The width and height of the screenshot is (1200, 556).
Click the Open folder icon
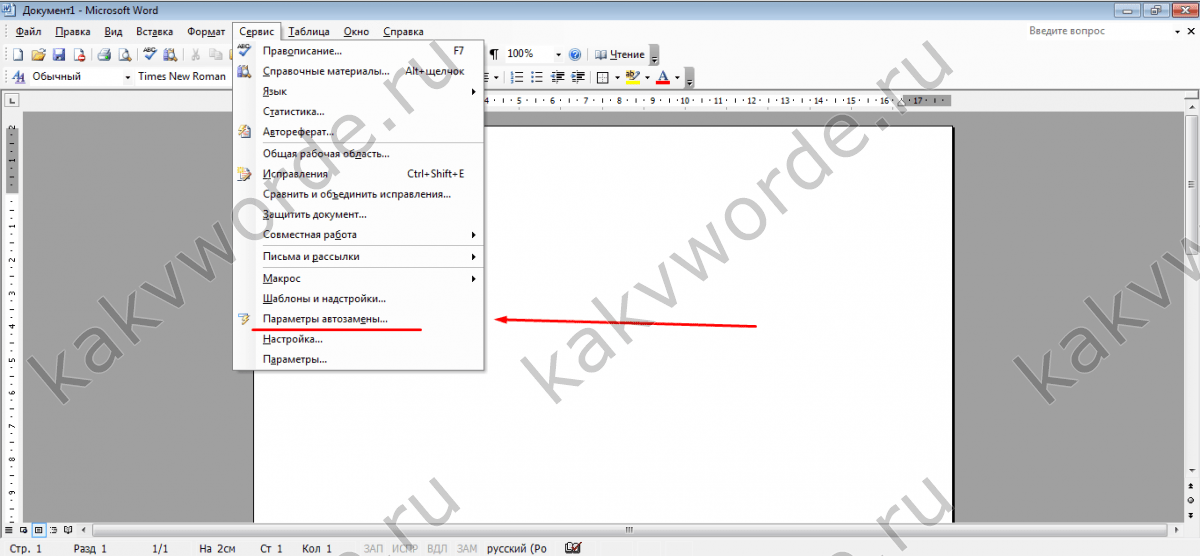tap(38, 54)
